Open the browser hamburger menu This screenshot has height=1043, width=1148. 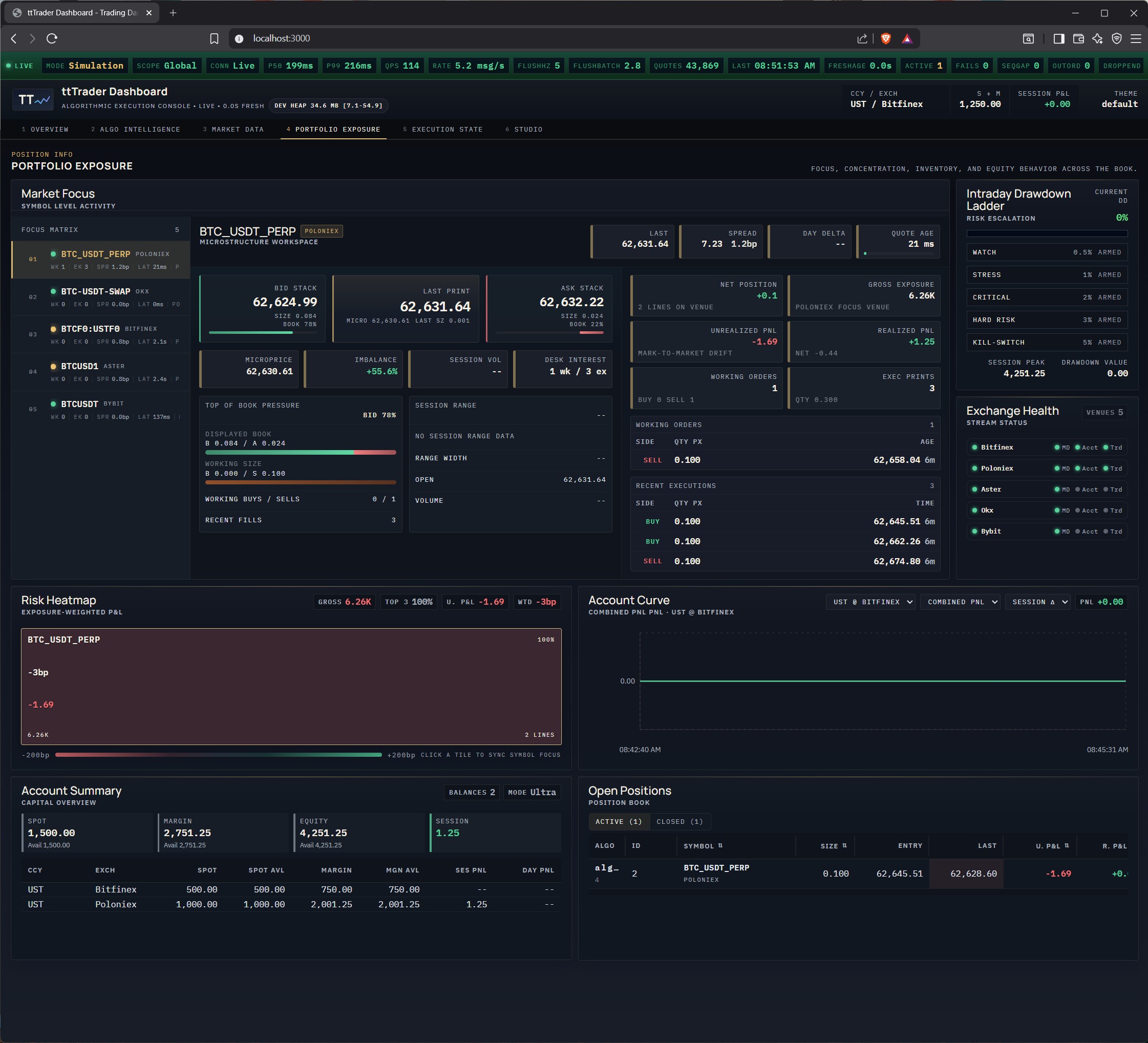point(1136,38)
